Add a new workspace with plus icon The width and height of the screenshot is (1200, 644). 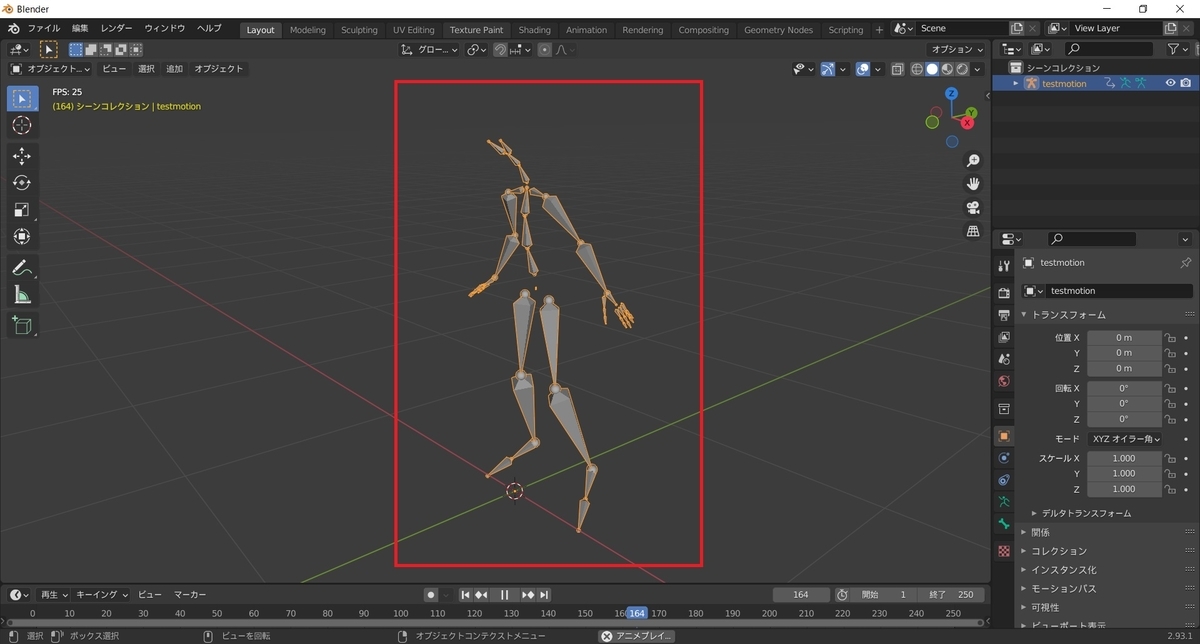click(879, 30)
